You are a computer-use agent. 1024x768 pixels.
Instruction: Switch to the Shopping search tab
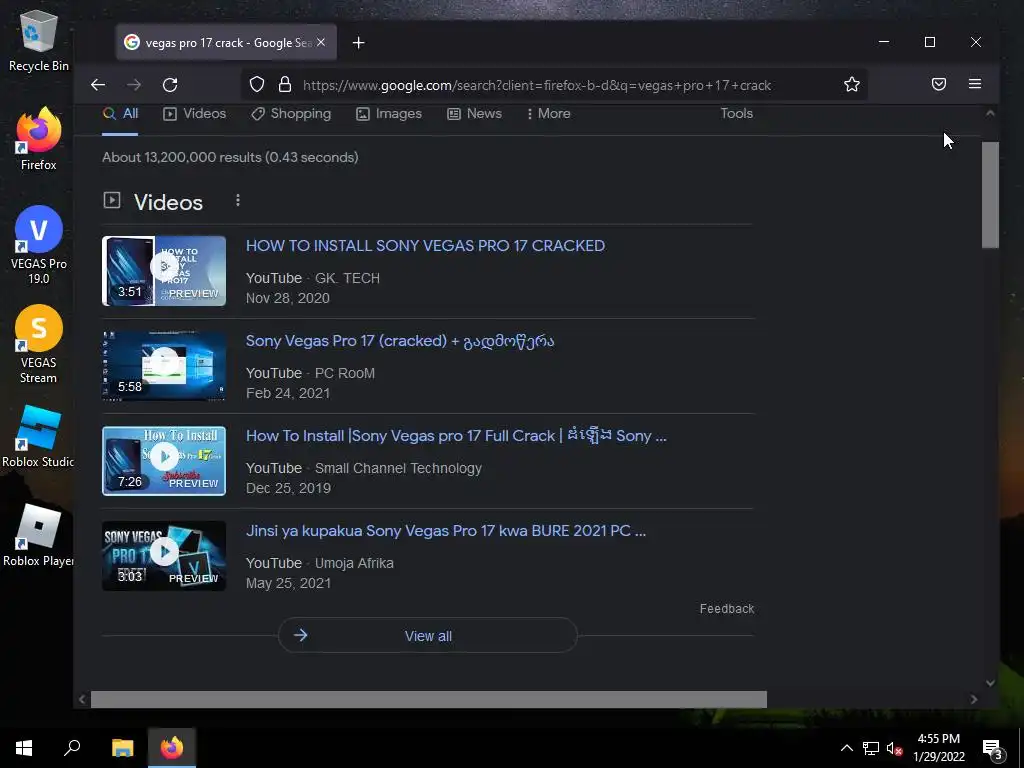[291, 114]
